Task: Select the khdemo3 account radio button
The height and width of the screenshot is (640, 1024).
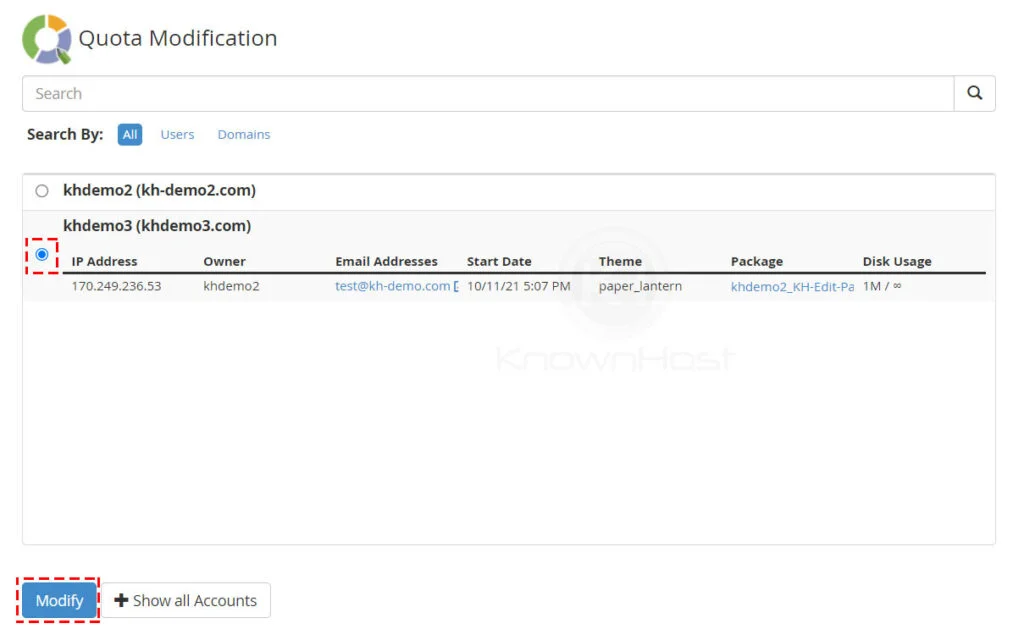Action: 42,255
